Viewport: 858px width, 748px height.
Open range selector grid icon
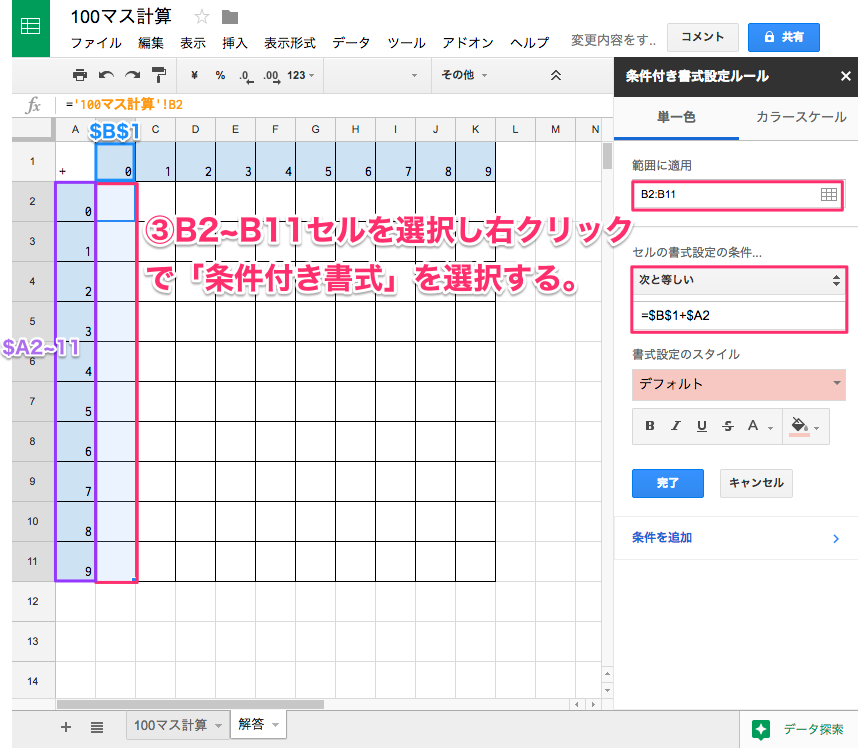pyautogui.click(x=829, y=194)
